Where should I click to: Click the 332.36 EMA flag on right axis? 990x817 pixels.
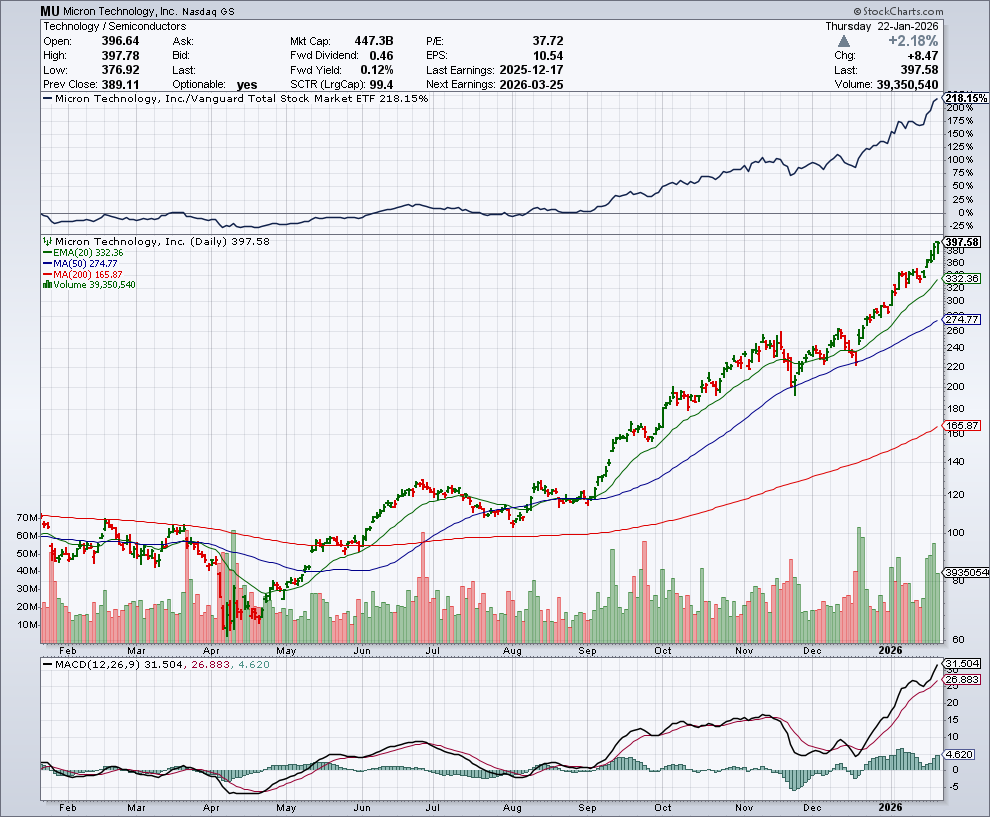(962, 278)
